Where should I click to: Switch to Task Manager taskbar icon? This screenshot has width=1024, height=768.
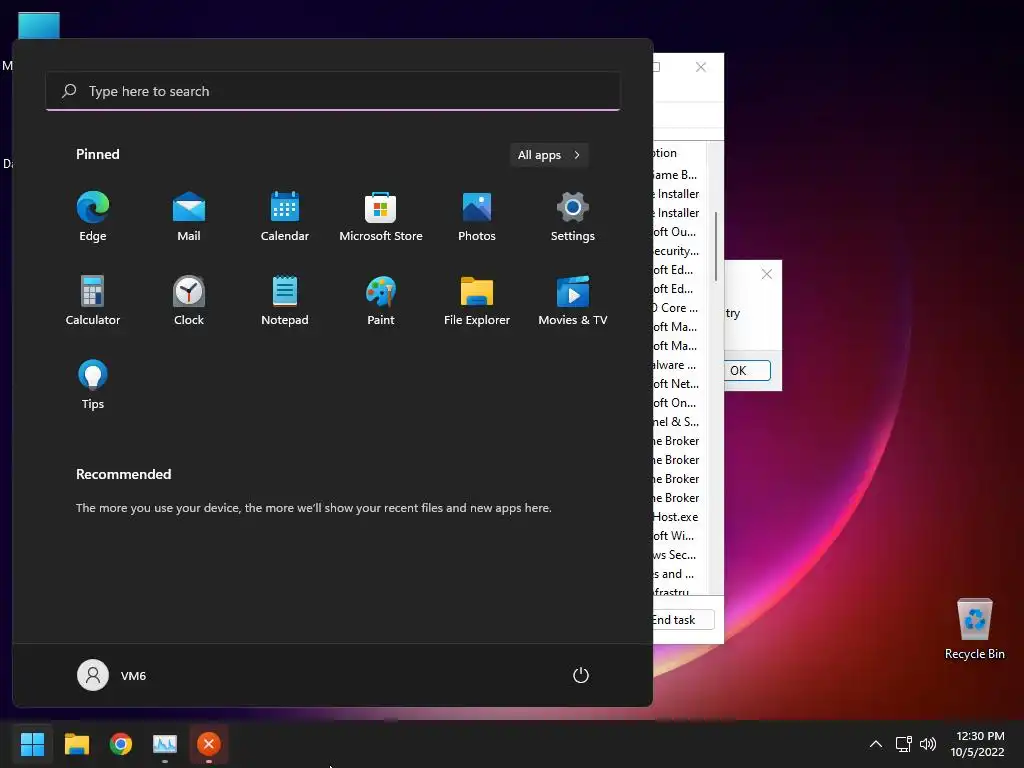click(165, 744)
